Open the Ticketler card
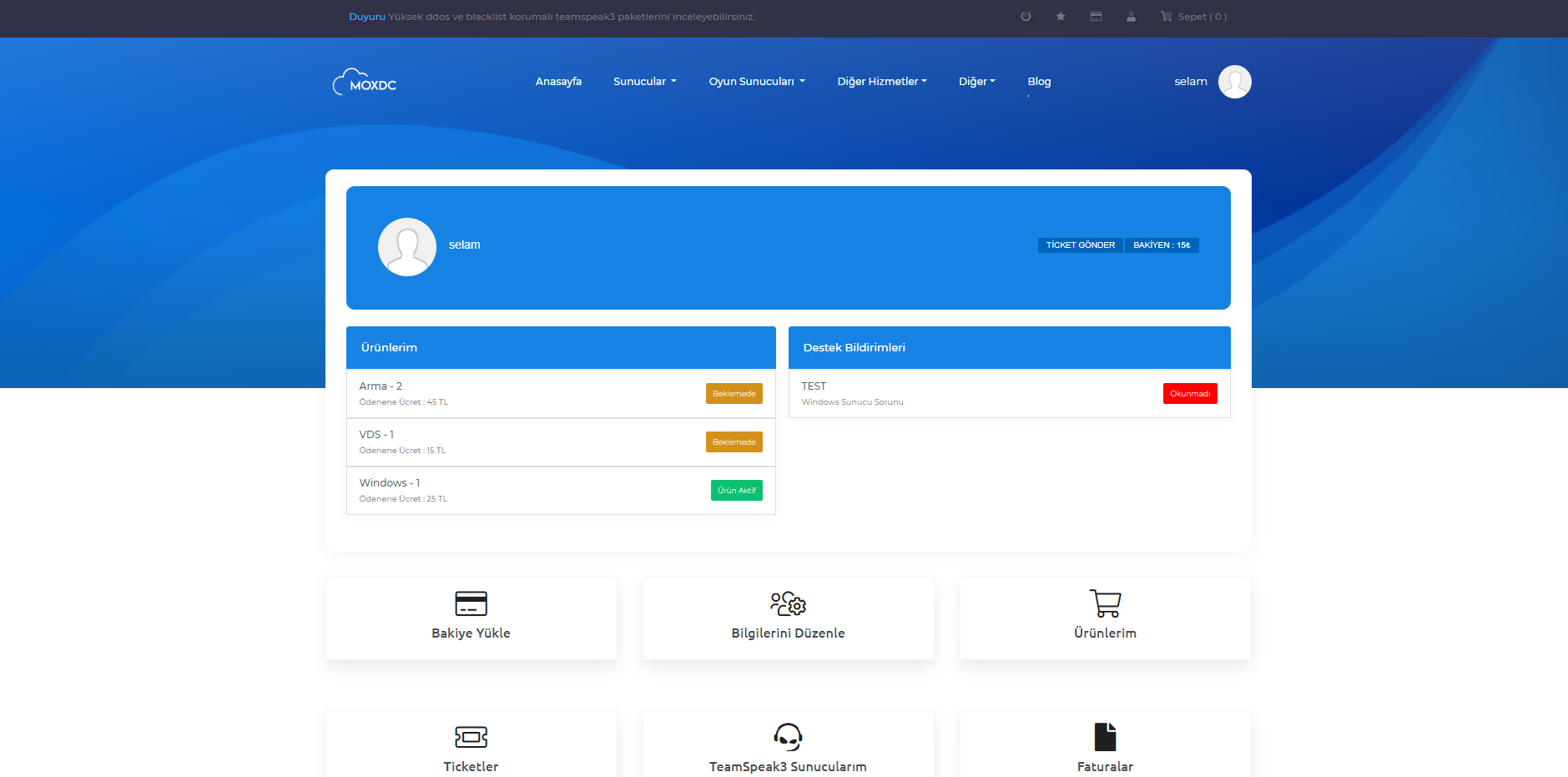1568x777 pixels. click(471, 748)
